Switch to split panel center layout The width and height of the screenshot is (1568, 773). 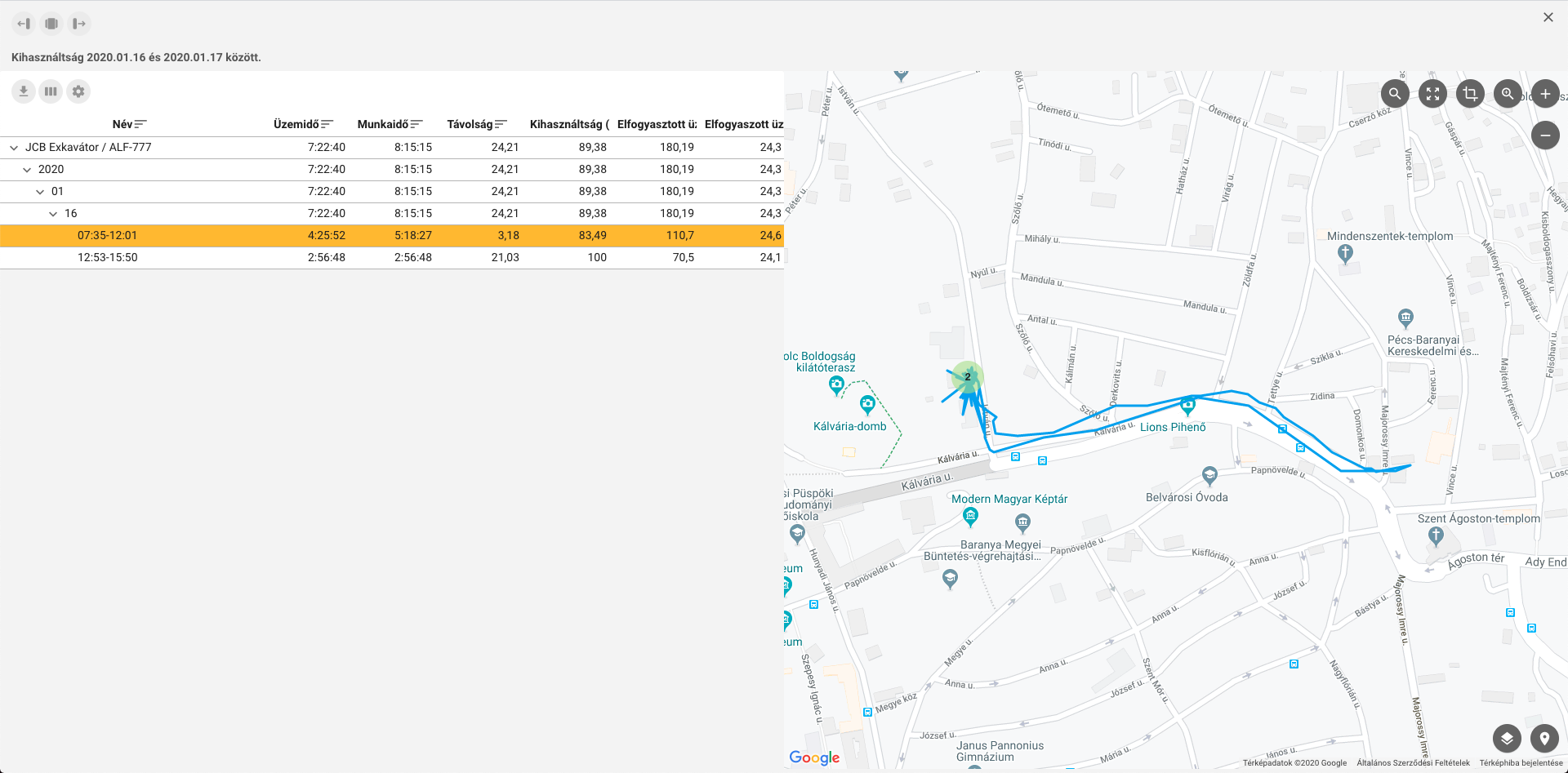[x=51, y=24]
